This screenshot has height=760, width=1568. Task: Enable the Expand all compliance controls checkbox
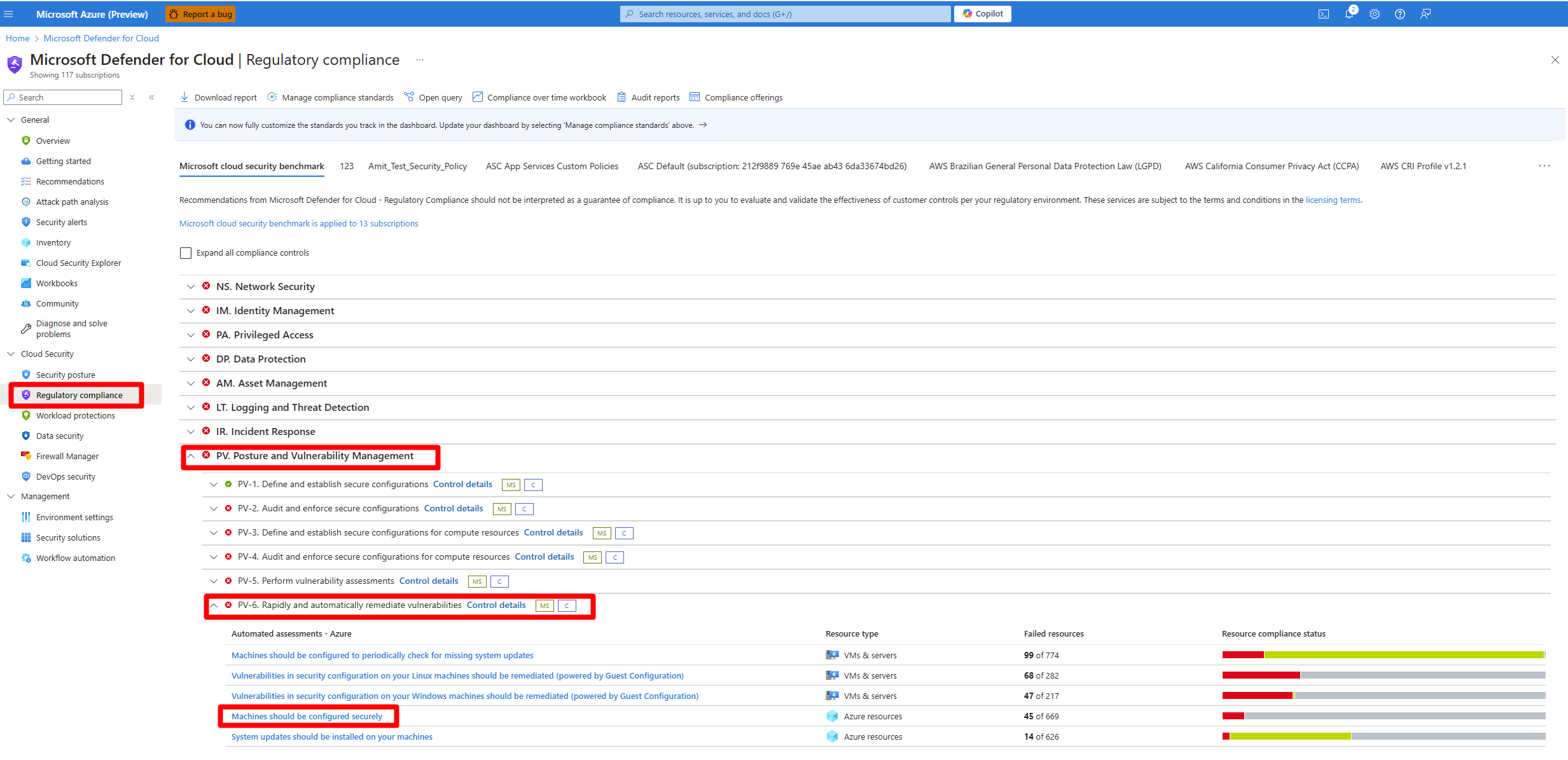[x=185, y=252]
